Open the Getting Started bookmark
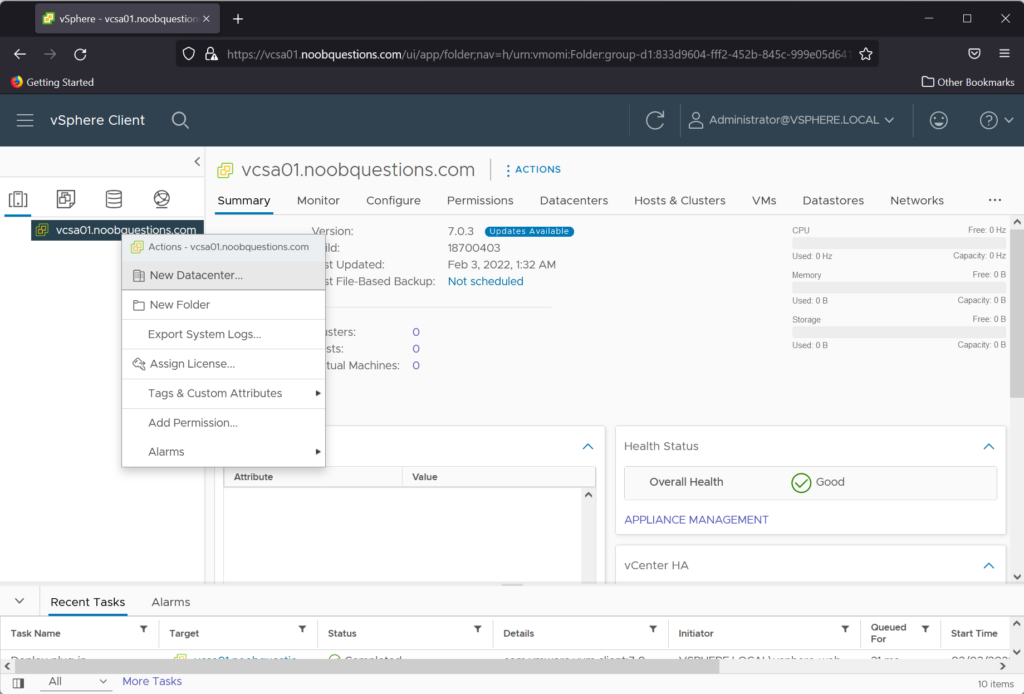 pos(52,82)
